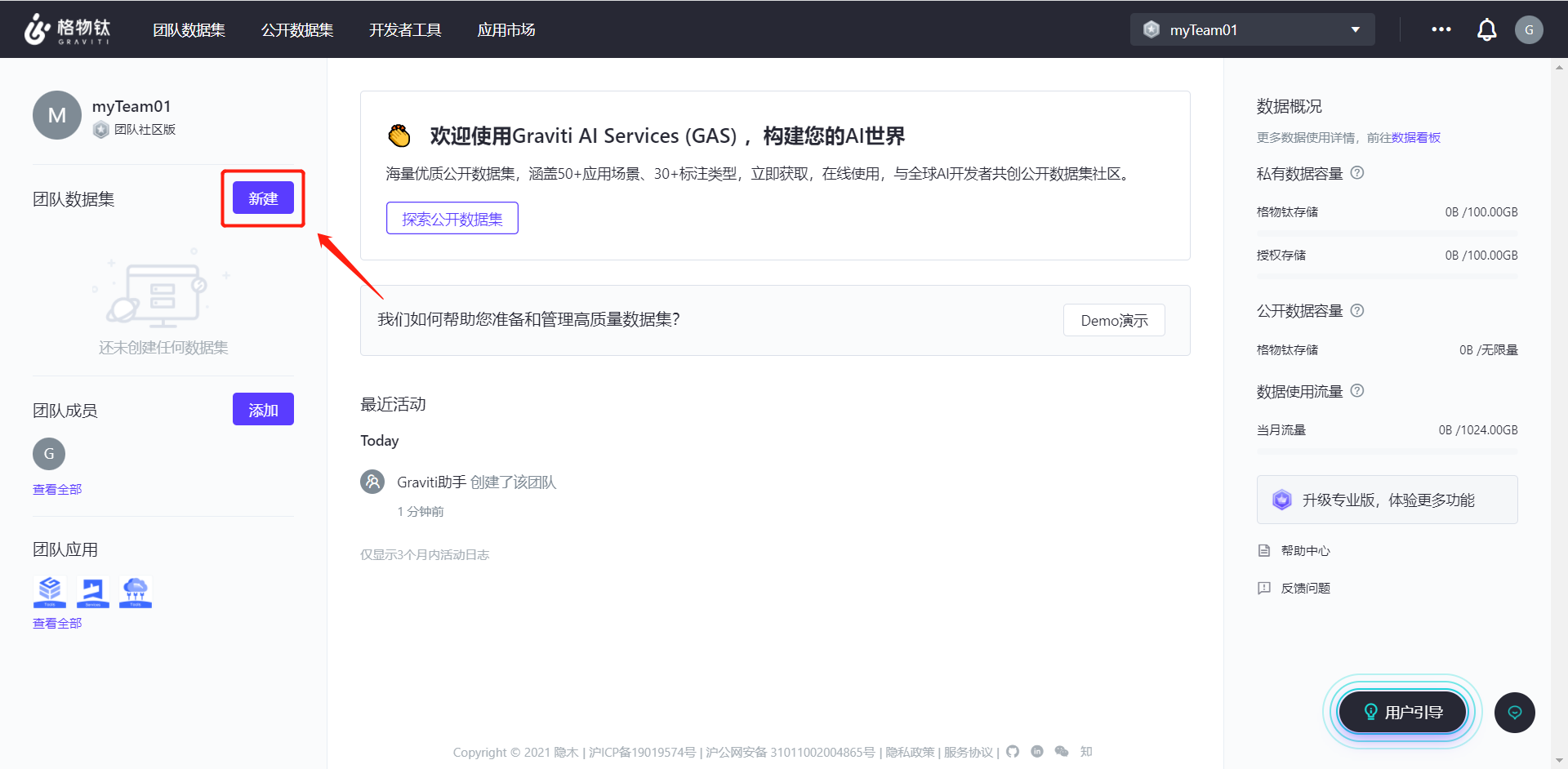Viewport: 1568px width, 769px height.
Task: Open the 公开数据集 nav menu
Action: (297, 30)
